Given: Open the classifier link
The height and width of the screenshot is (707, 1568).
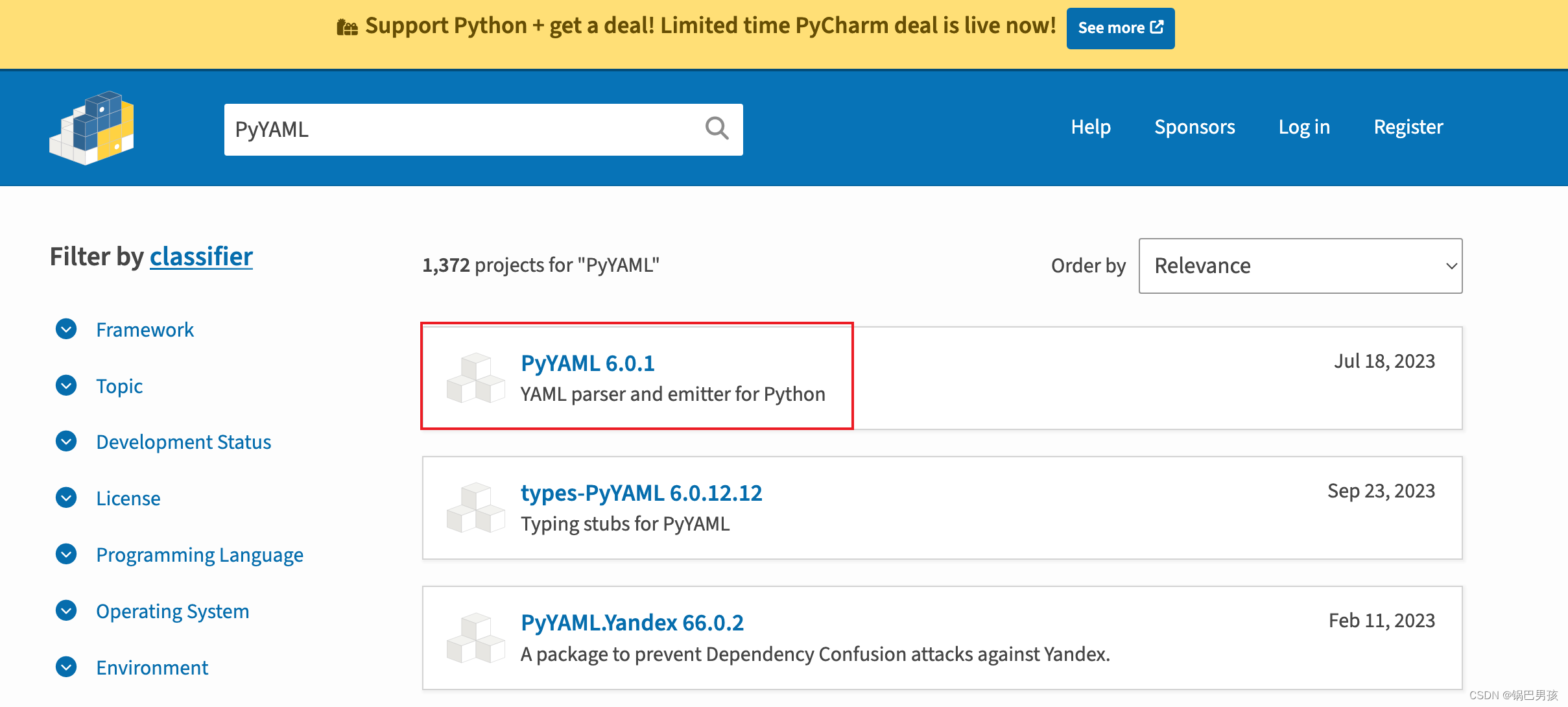Looking at the screenshot, I should point(201,257).
